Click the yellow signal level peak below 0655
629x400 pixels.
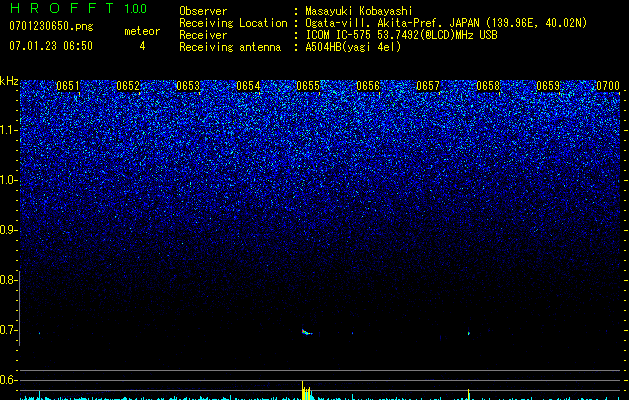pos(306,390)
